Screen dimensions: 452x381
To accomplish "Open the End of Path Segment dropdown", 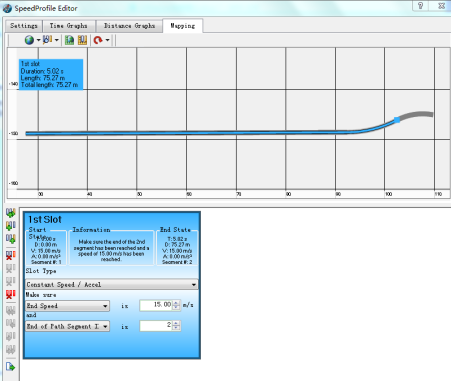I will coord(68,326).
